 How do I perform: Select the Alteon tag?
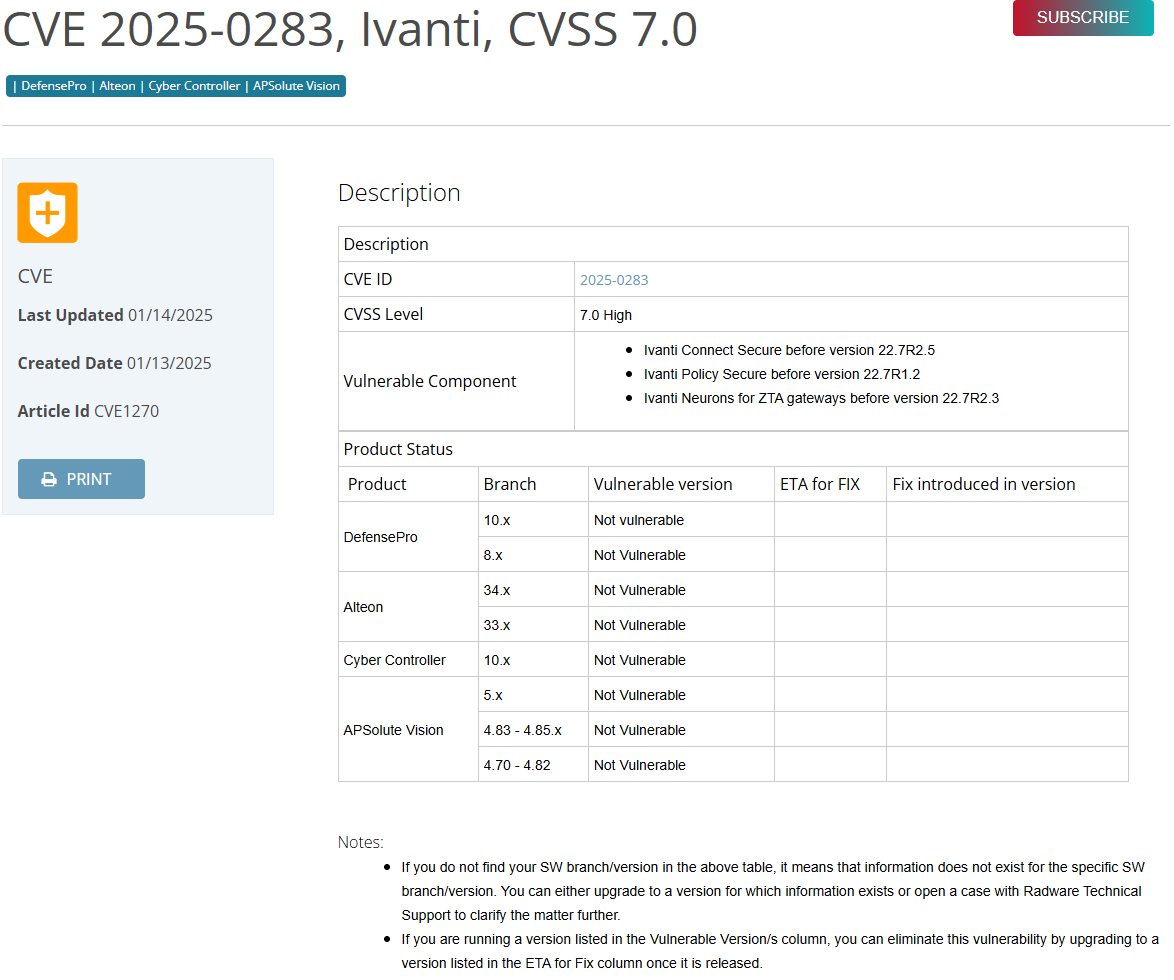[x=118, y=86]
